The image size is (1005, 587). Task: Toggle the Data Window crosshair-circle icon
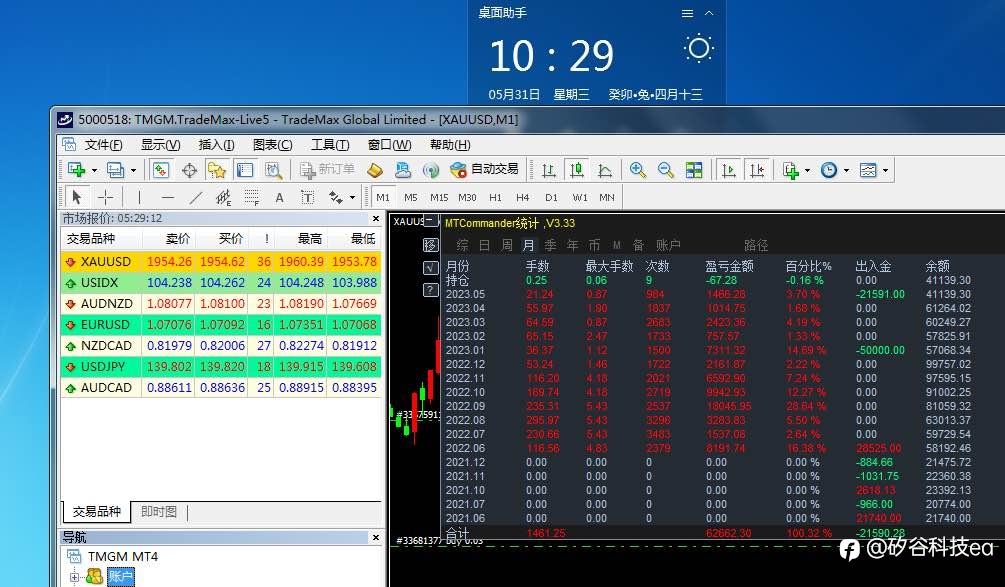coord(189,170)
